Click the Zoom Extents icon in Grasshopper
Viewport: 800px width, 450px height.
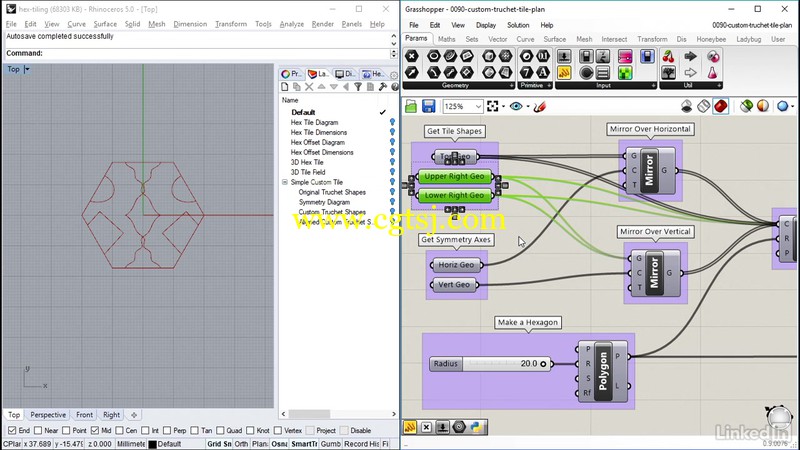pos(492,106)
